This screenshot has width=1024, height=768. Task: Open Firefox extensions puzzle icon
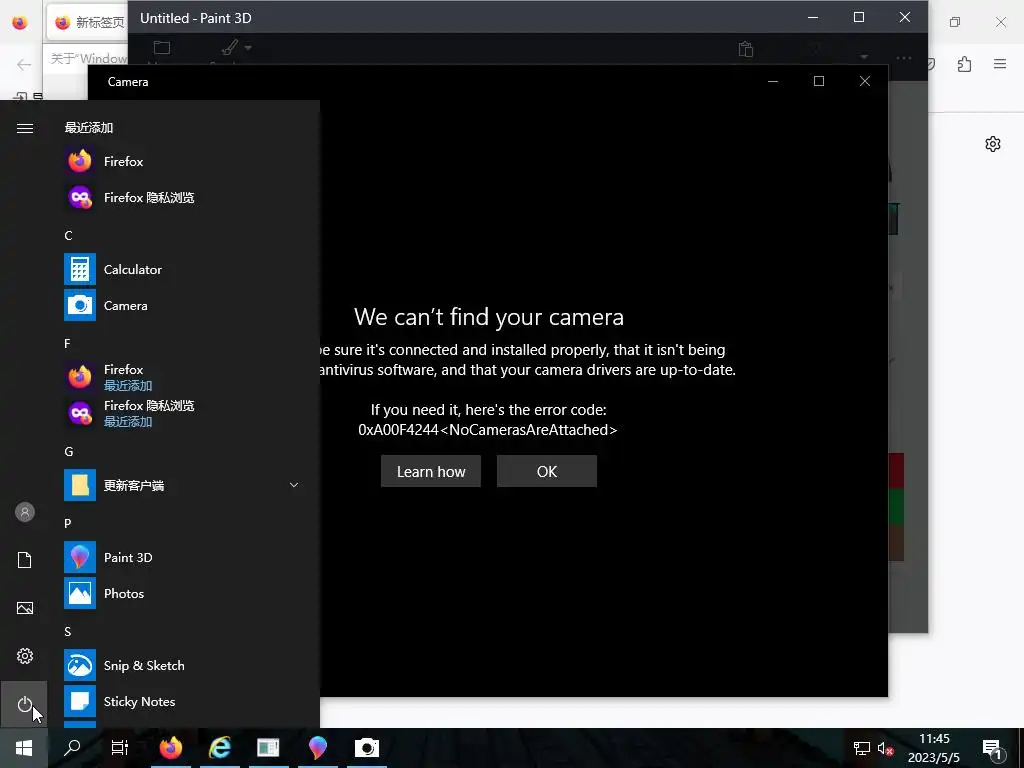(965, 64)
